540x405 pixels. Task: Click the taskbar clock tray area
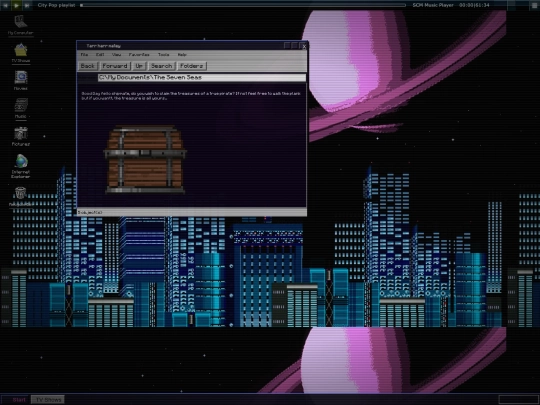[518, 400]
